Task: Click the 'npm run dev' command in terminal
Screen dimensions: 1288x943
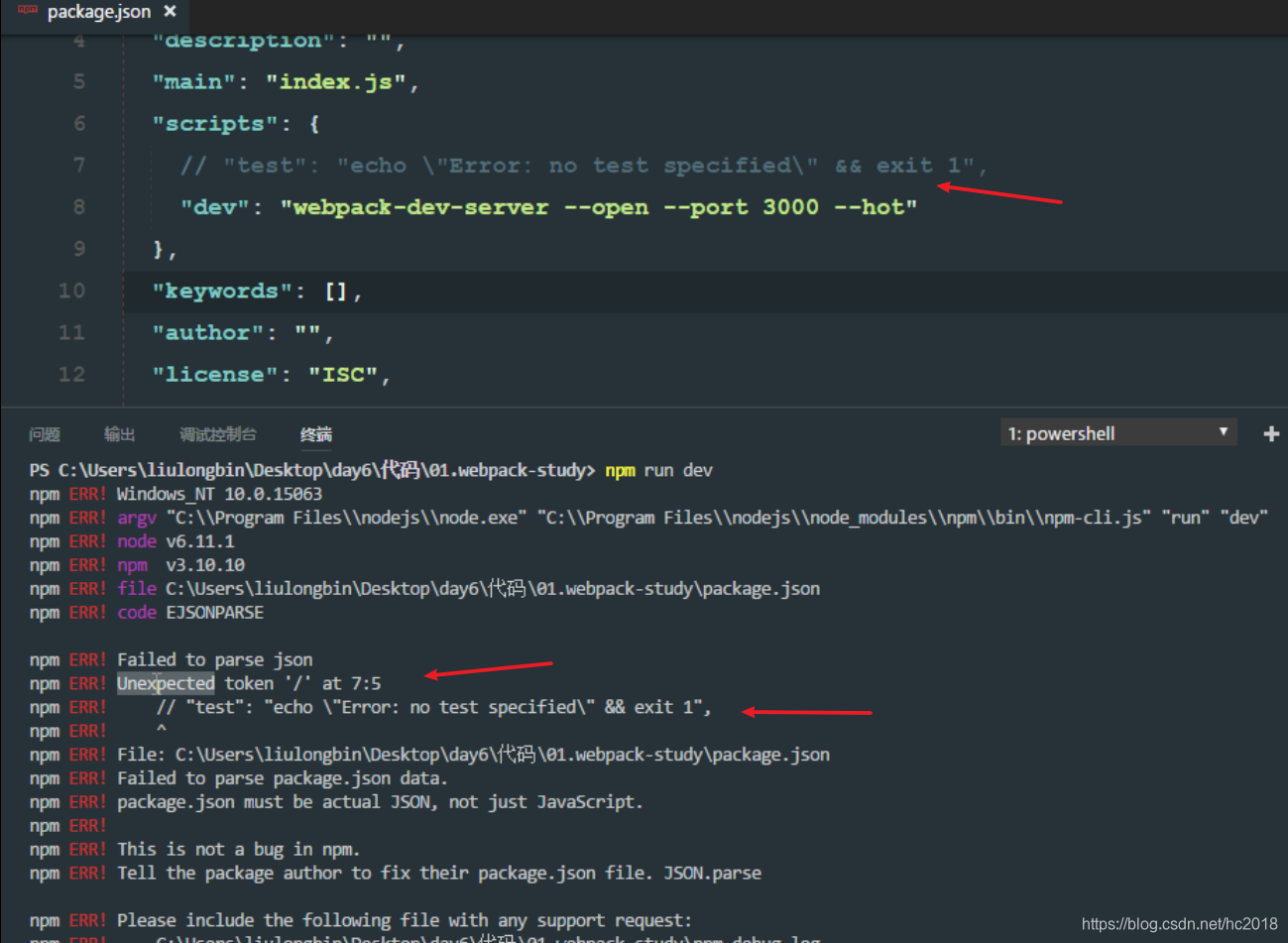Action: (659, 470)
